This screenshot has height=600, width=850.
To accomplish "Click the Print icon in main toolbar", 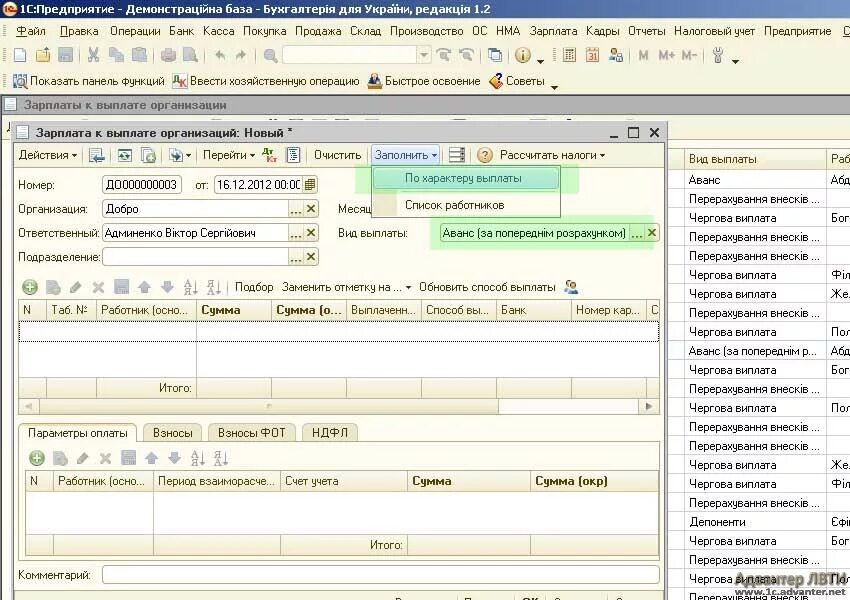I will tap(168, 55).
